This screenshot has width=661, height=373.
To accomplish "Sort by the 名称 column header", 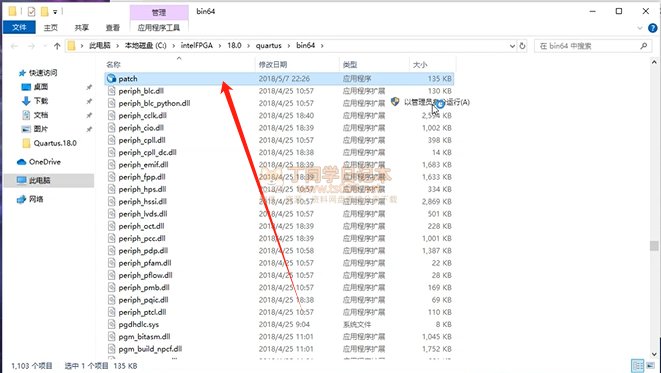I will (113, 64).
